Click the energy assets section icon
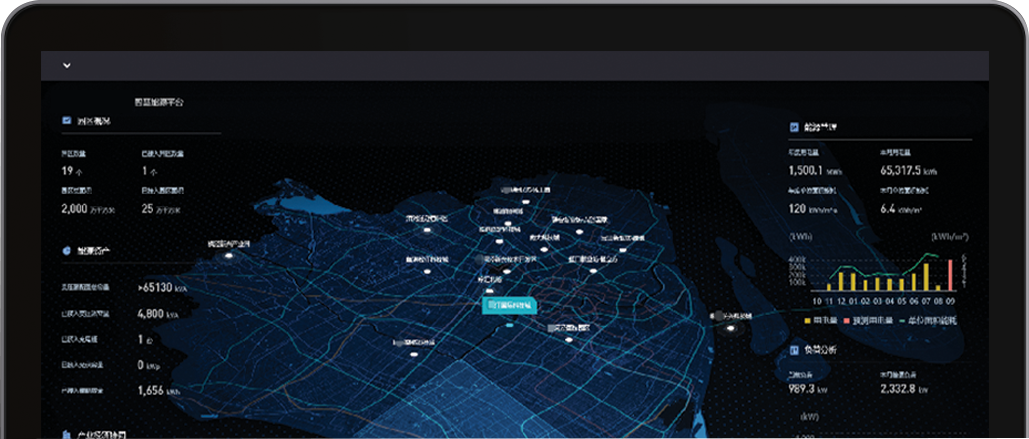The height and width of the screenshot is (439, 1029). (x=67, y=251)
